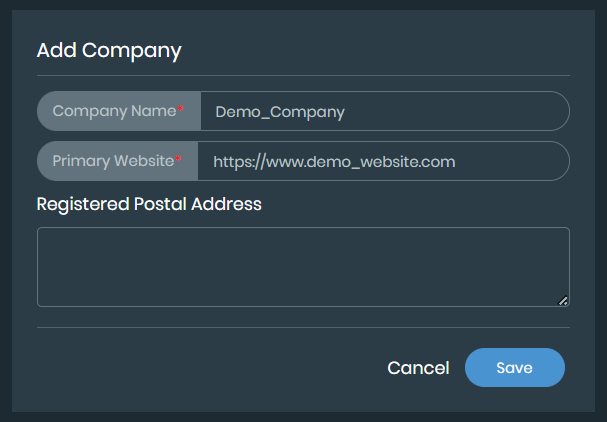Click the "Company Name" field label

click(114, 111)
